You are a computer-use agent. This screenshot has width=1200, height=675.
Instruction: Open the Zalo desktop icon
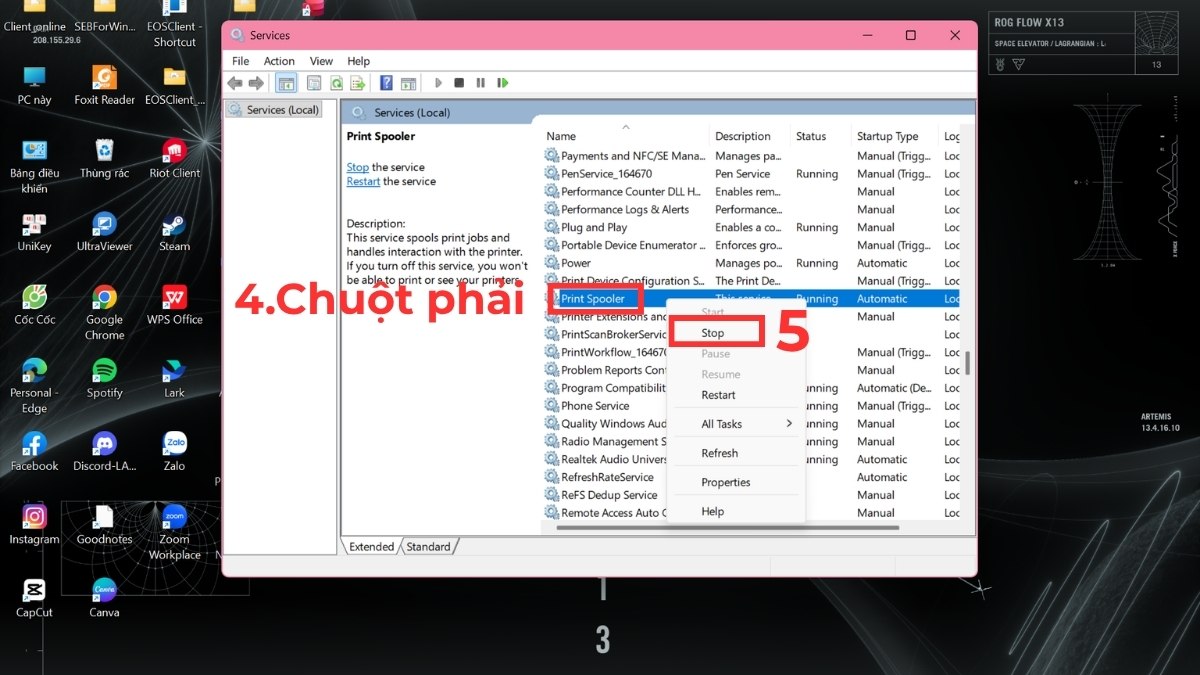pos(174,449)
